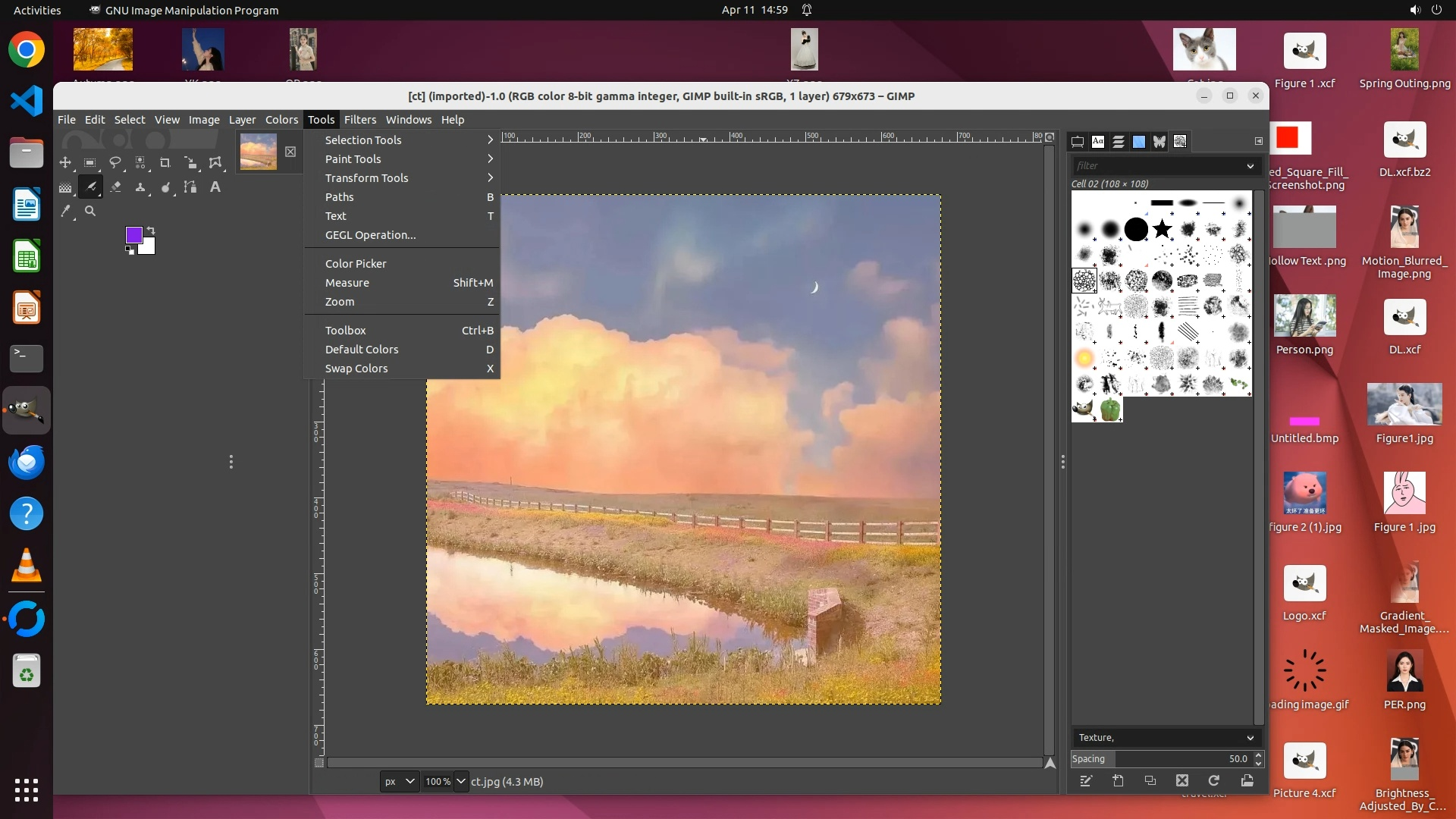
Task: Open the Filters menu
Action: pos(359,119)
